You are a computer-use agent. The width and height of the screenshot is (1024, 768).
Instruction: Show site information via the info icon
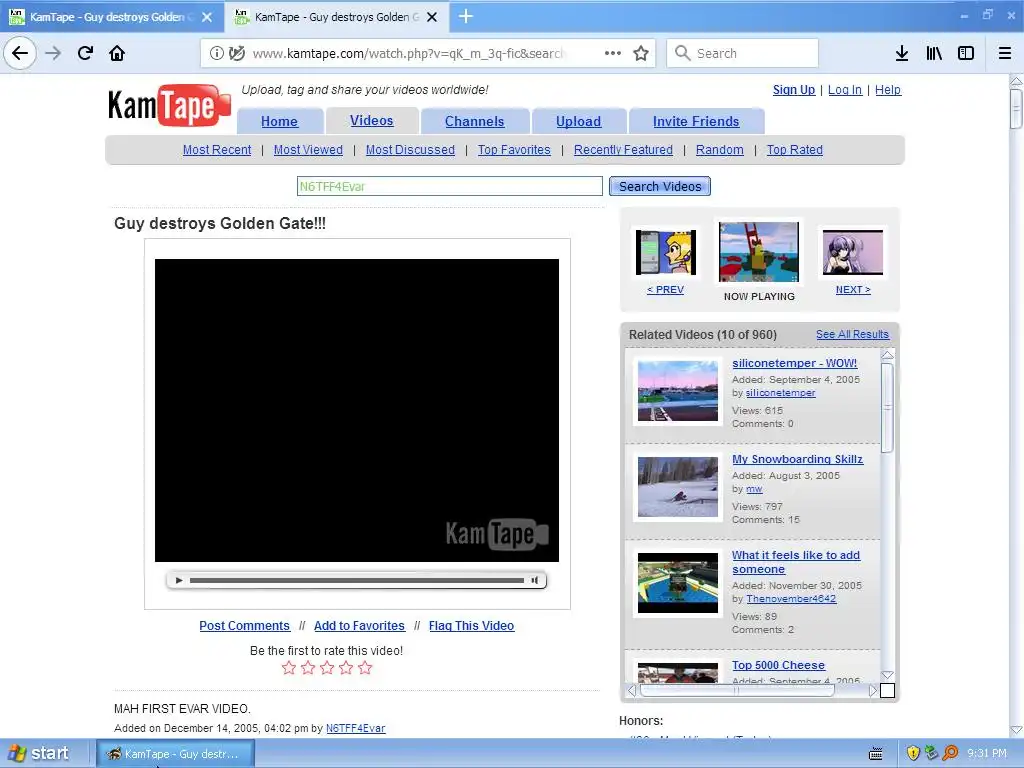pos(216,53)
